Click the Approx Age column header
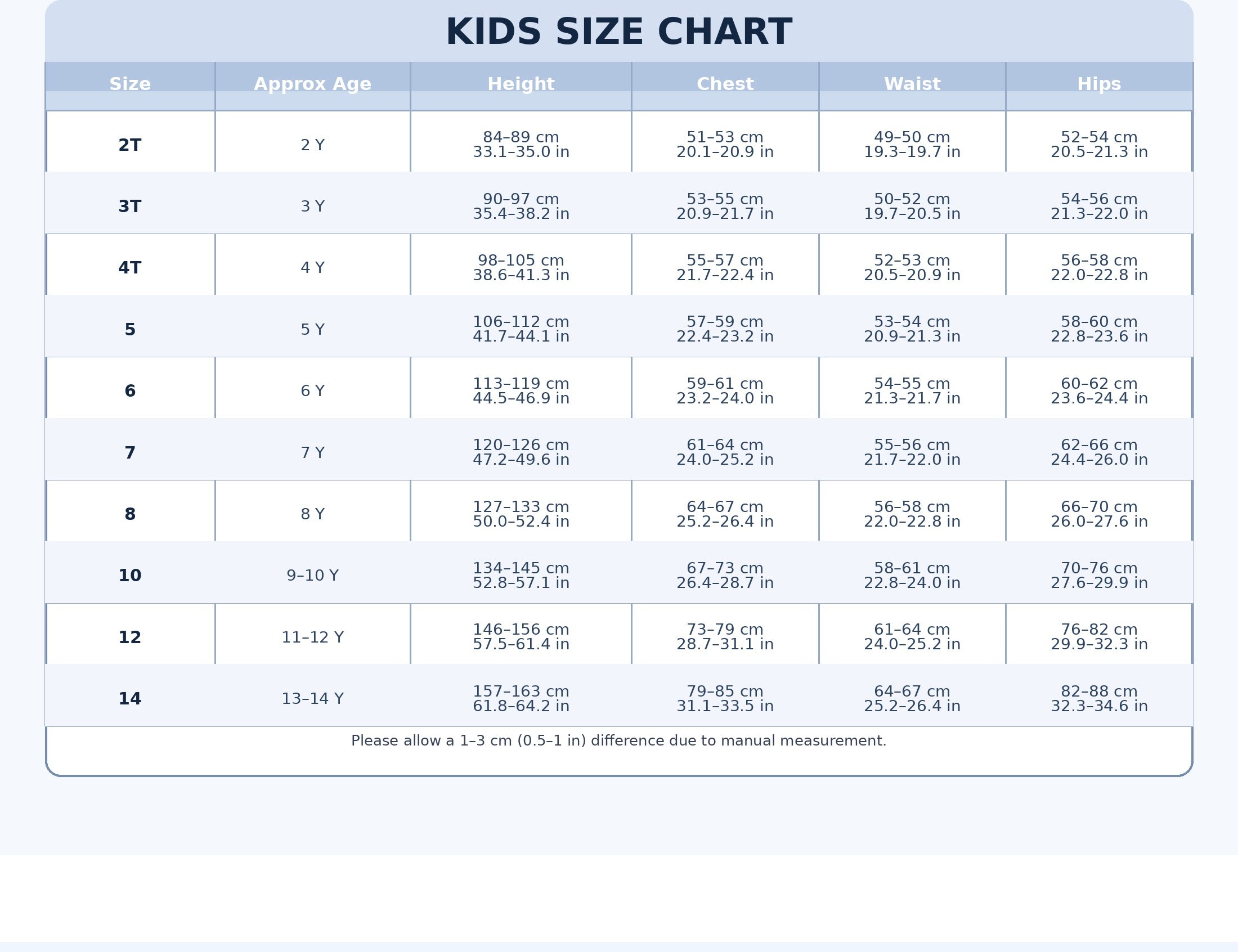1238x952 pixels. [312, 84]
